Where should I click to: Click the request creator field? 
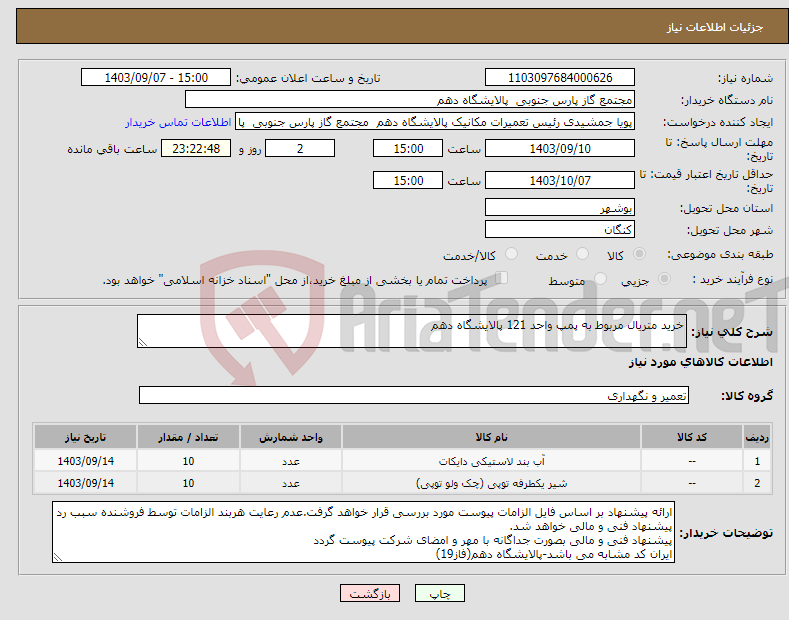click(x=435, y=122)
